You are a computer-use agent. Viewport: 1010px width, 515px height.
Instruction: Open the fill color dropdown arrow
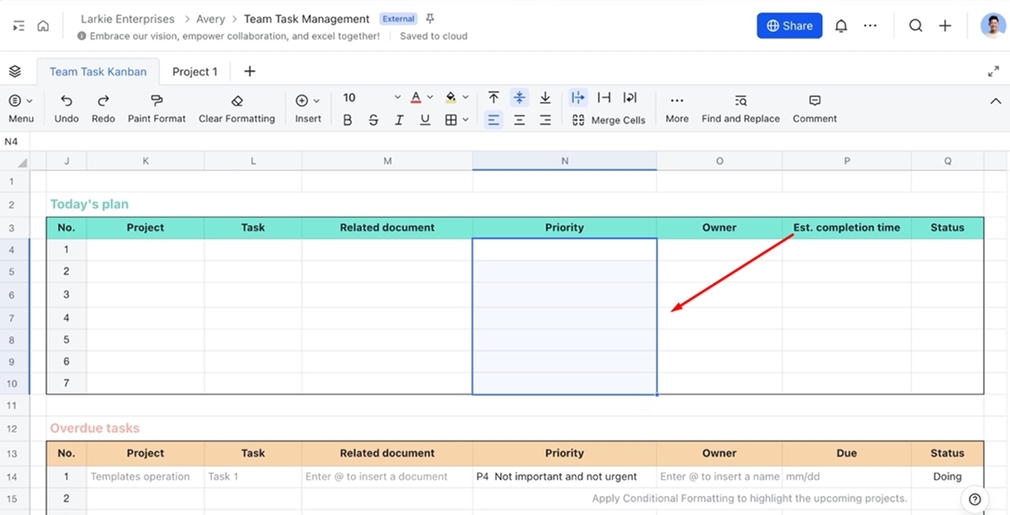[x=466, y=98]
